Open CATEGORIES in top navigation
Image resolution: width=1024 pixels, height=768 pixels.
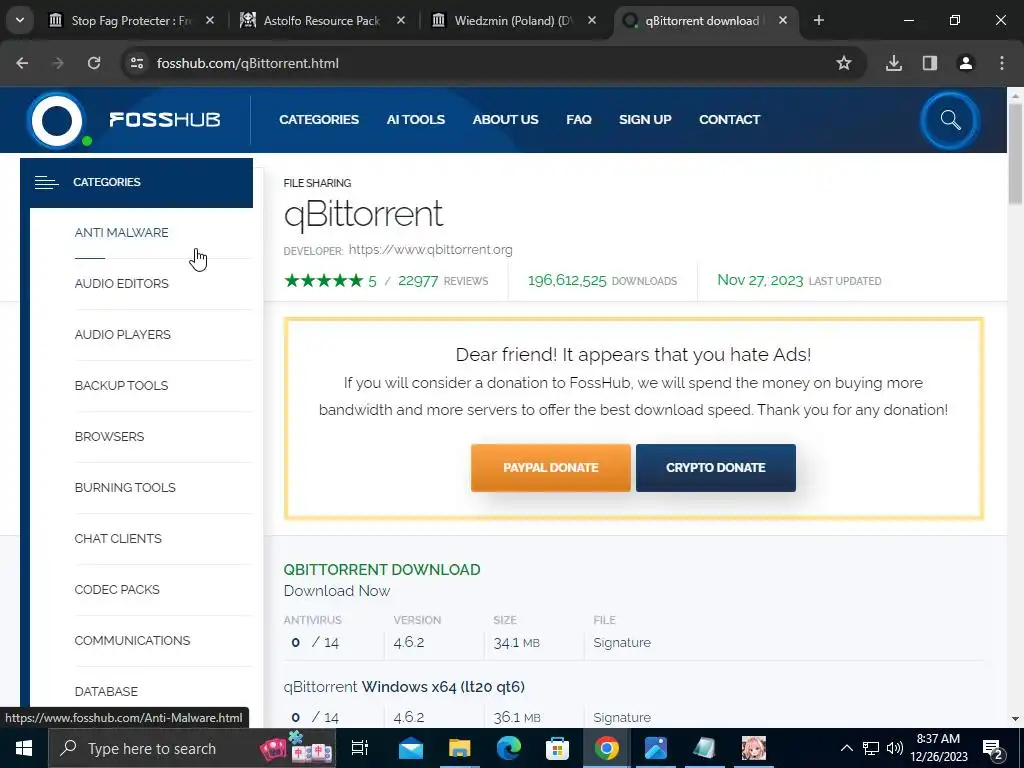(x=319, y=120)
